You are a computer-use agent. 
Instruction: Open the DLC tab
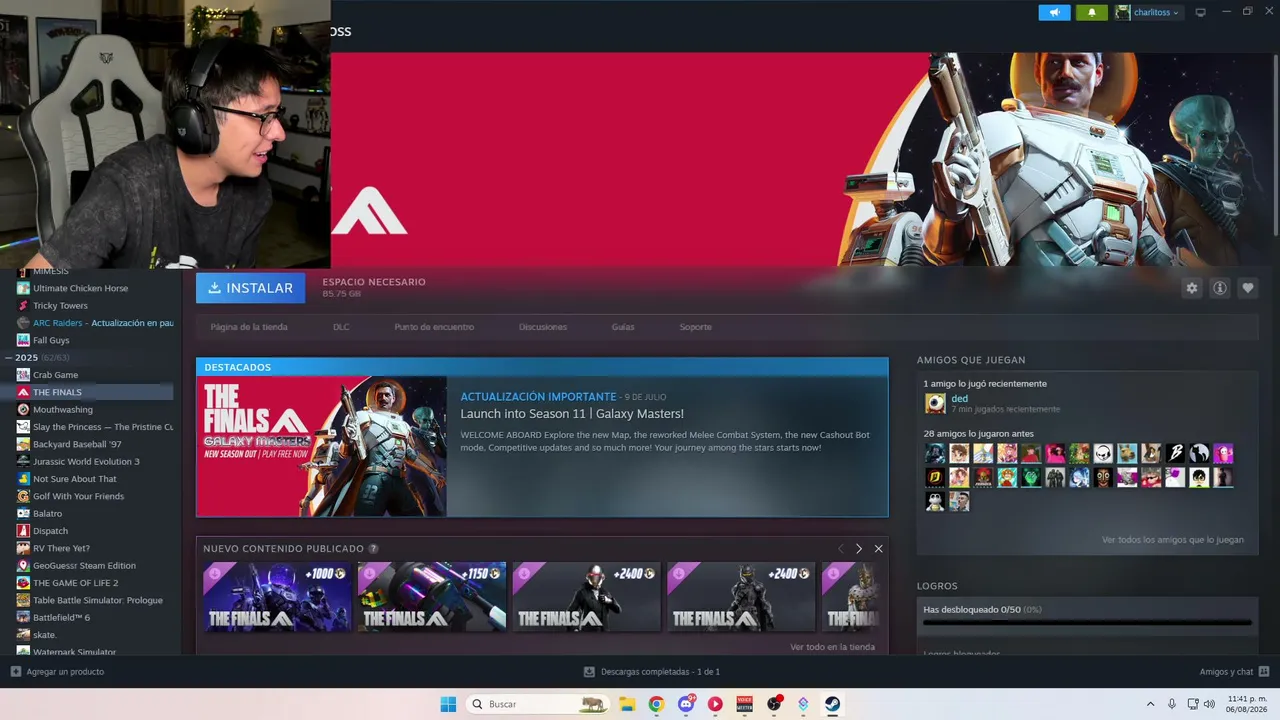click(341, 327)
